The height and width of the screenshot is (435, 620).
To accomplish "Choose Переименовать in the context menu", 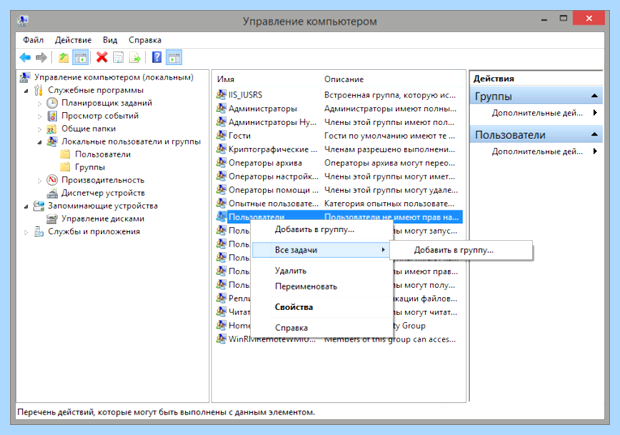I will [x=320, y=286].
